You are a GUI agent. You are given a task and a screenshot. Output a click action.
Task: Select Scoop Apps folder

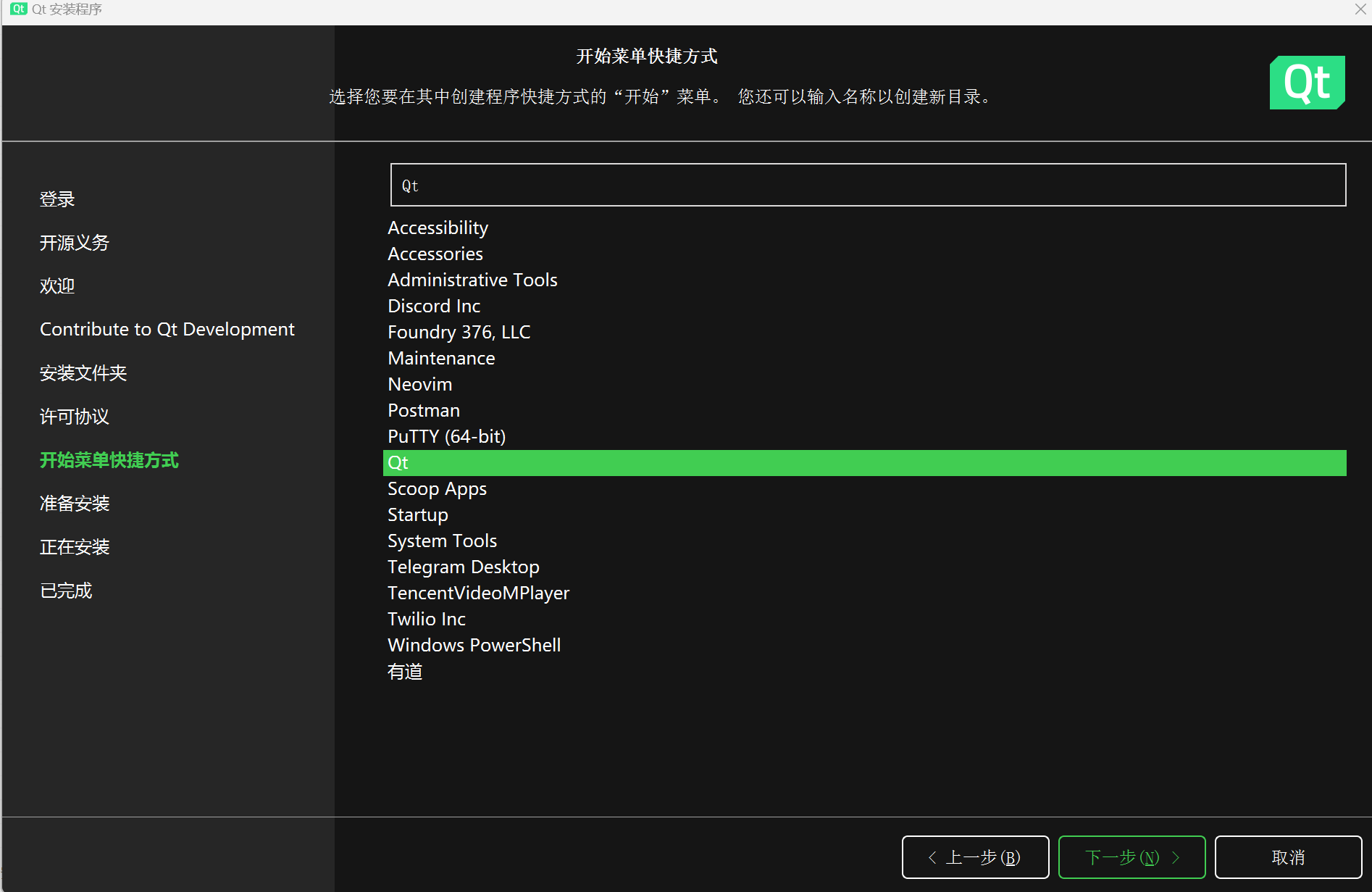tap(864, 489)
